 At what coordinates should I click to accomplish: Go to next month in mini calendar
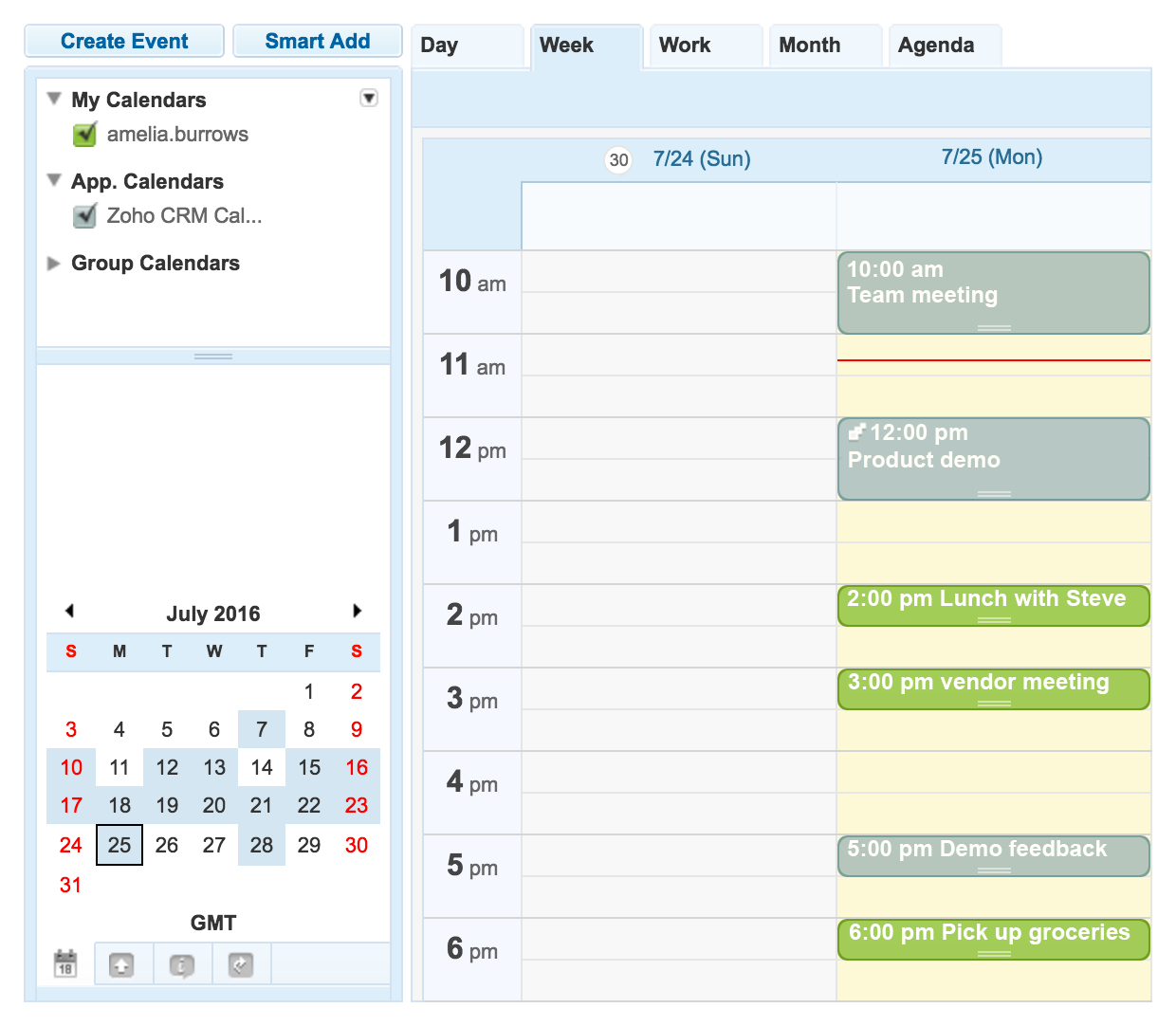click(x=357, y=612)
